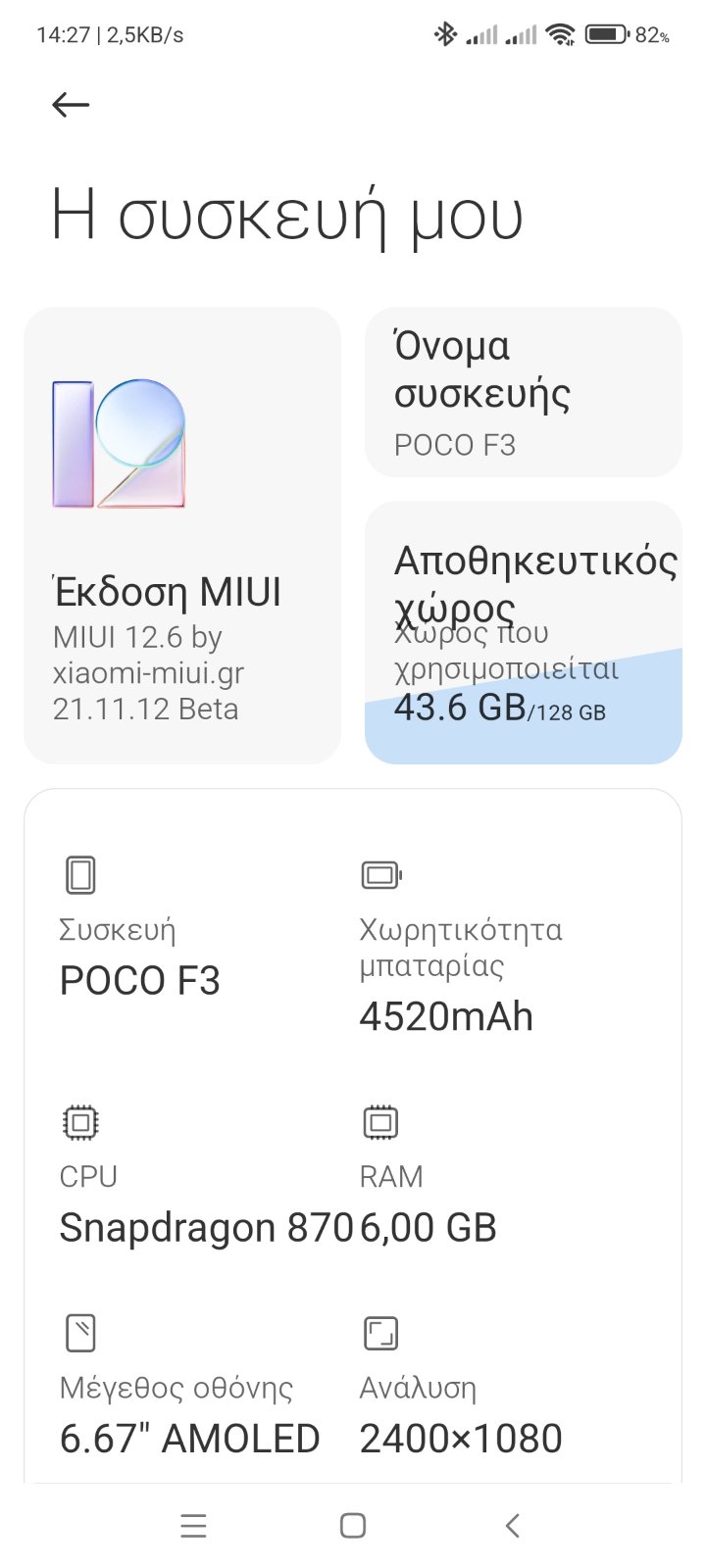Viewport: 706px width, 1568px height.
Task: Tap the 4520mAh battery capacity value
Action: click(446, 1016)
